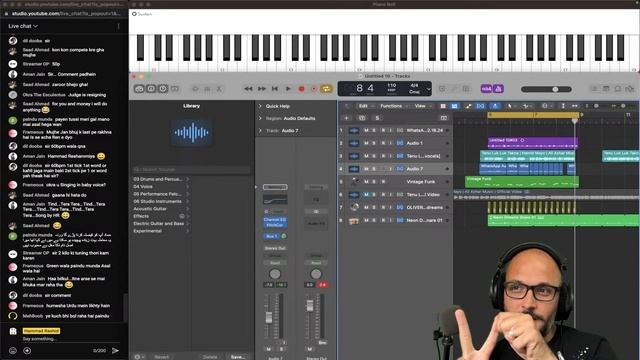The image size is (640, 360).
Task: Toggle input monitoring on Neon D track
Action: [x=391, y=220]
